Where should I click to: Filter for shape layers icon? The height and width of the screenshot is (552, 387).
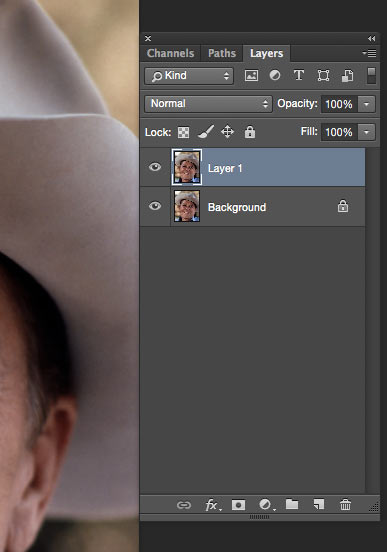tap(323, 76)
